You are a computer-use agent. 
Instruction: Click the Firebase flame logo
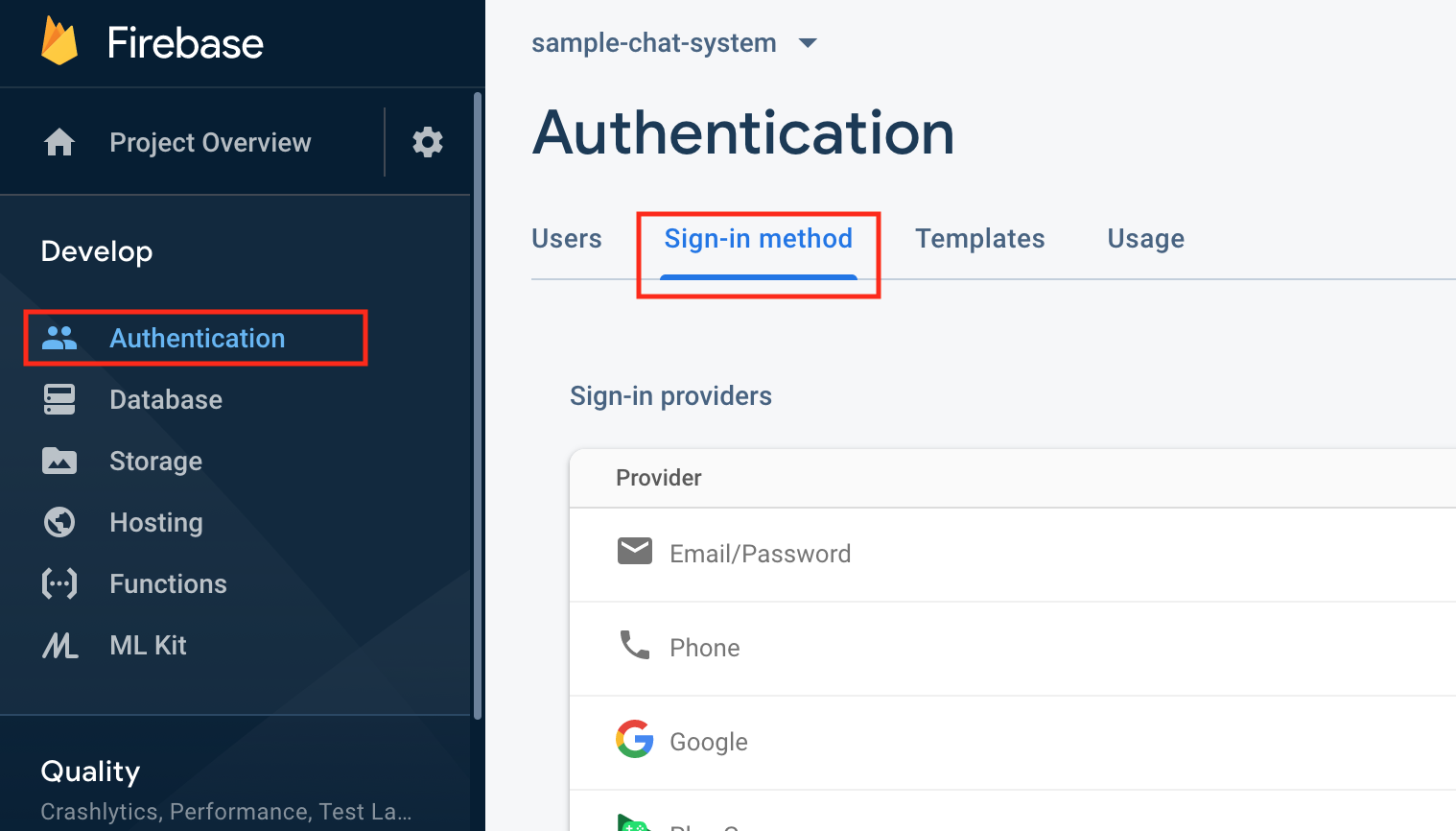pos(59,41)
